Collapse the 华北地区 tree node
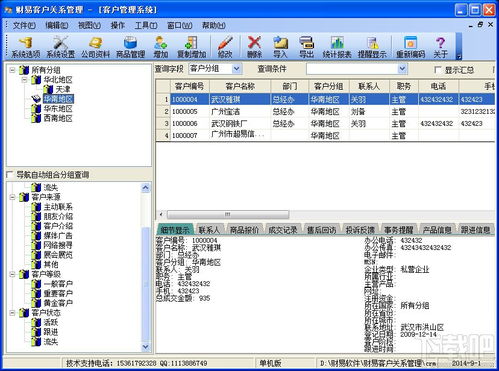 (24, 80)
